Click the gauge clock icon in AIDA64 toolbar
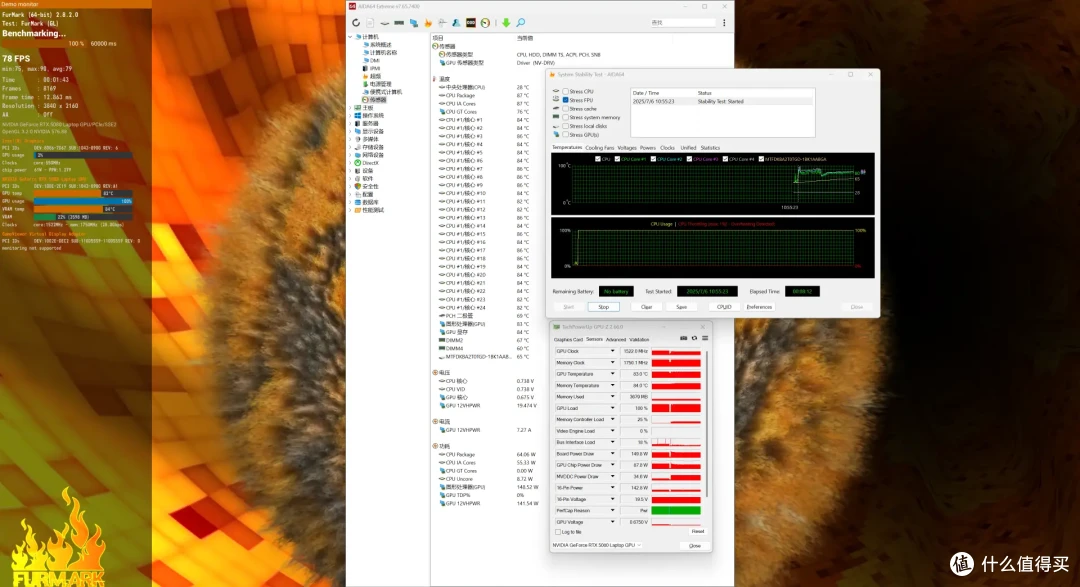Image resolution: width=1080 pixels, height=587 pixels. pyautogui.click(x=485, y=23)
